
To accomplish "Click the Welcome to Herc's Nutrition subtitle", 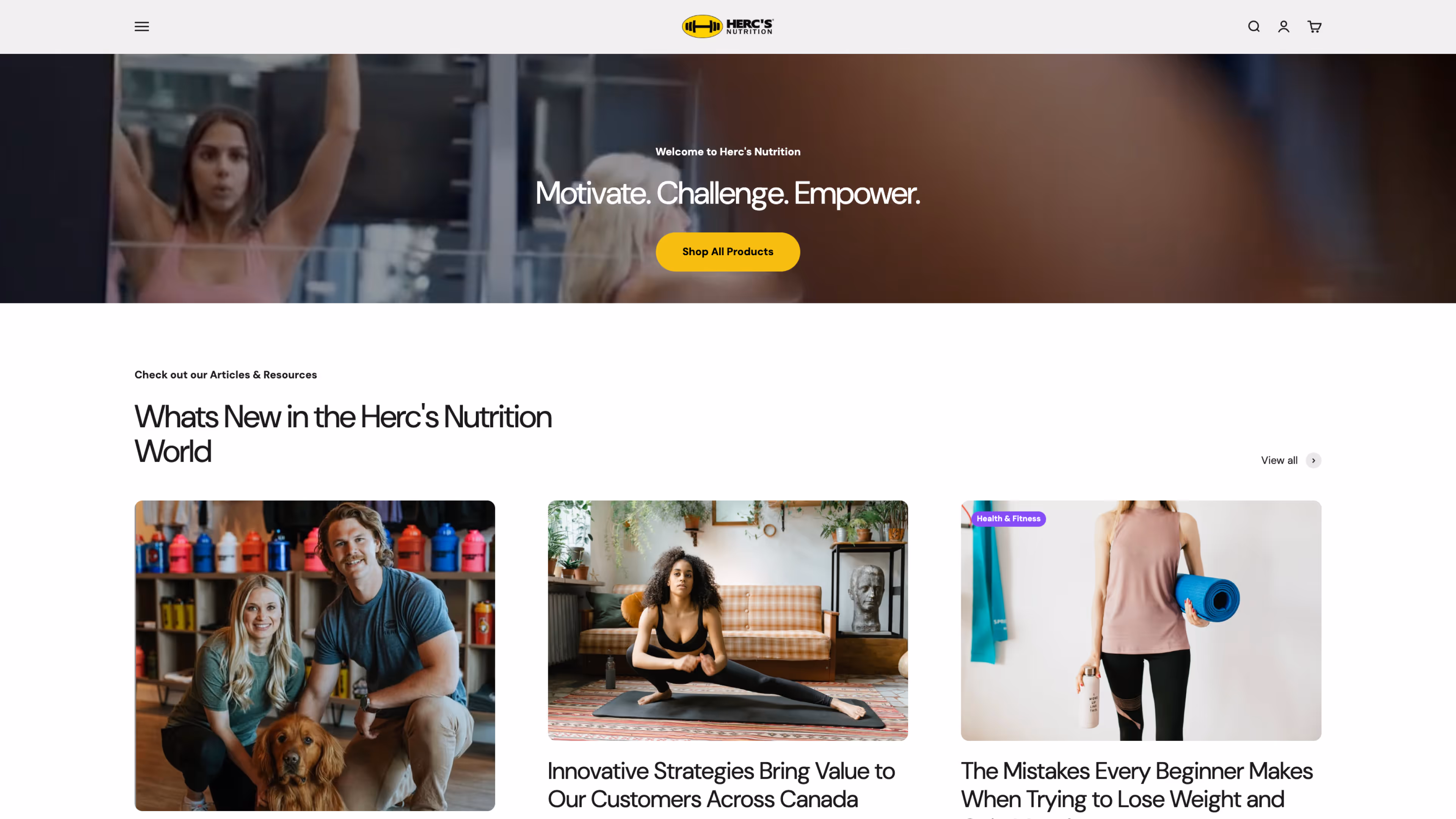I will [728, 152].
